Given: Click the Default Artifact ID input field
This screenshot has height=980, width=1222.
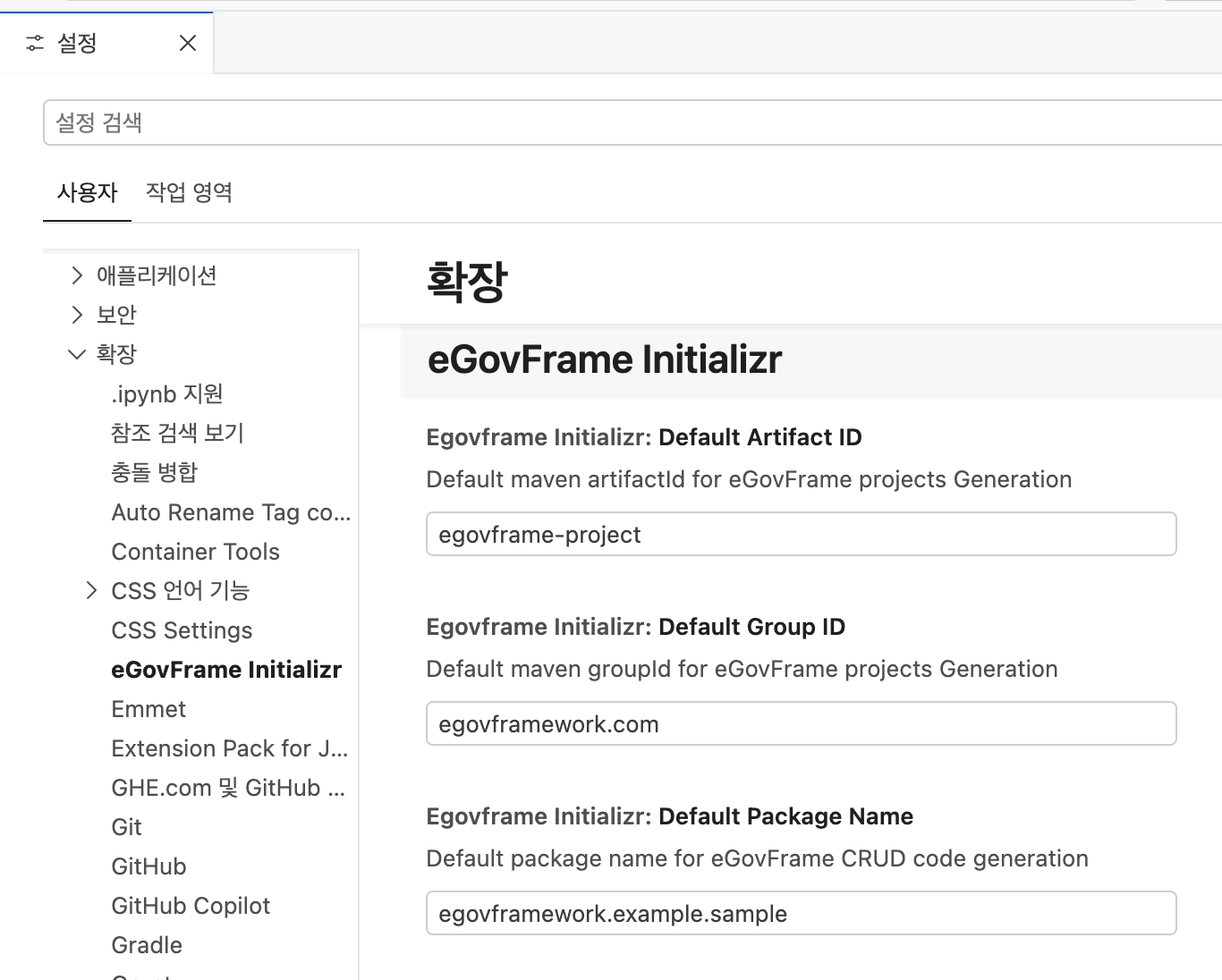Looking at the screenshot, I should coord(801,534).
